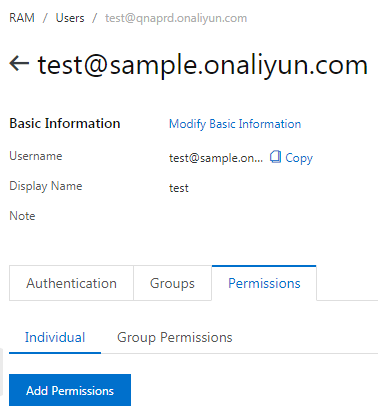This screenshot has width=378, height=411.
Task: Navigate to the Users breadcrumb
Action: (x=70, y=18)
